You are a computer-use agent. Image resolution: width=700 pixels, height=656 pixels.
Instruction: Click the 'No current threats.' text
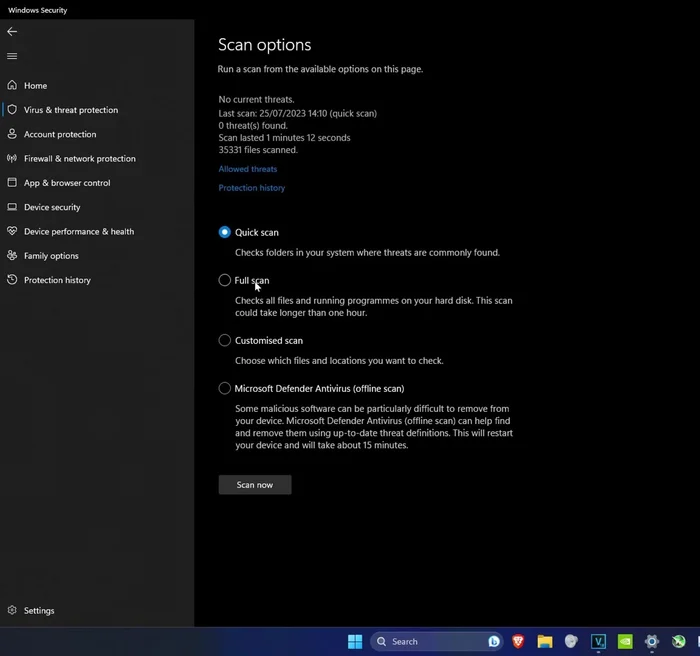[256, 99]
